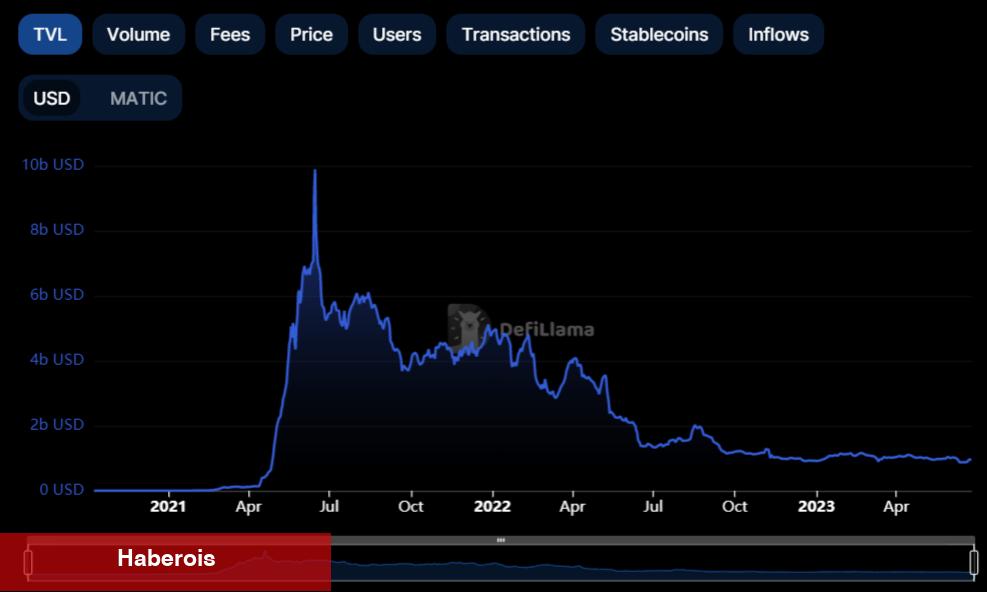Click the 2023 date label
Screen dimensions: 987x592
[816, 506]
